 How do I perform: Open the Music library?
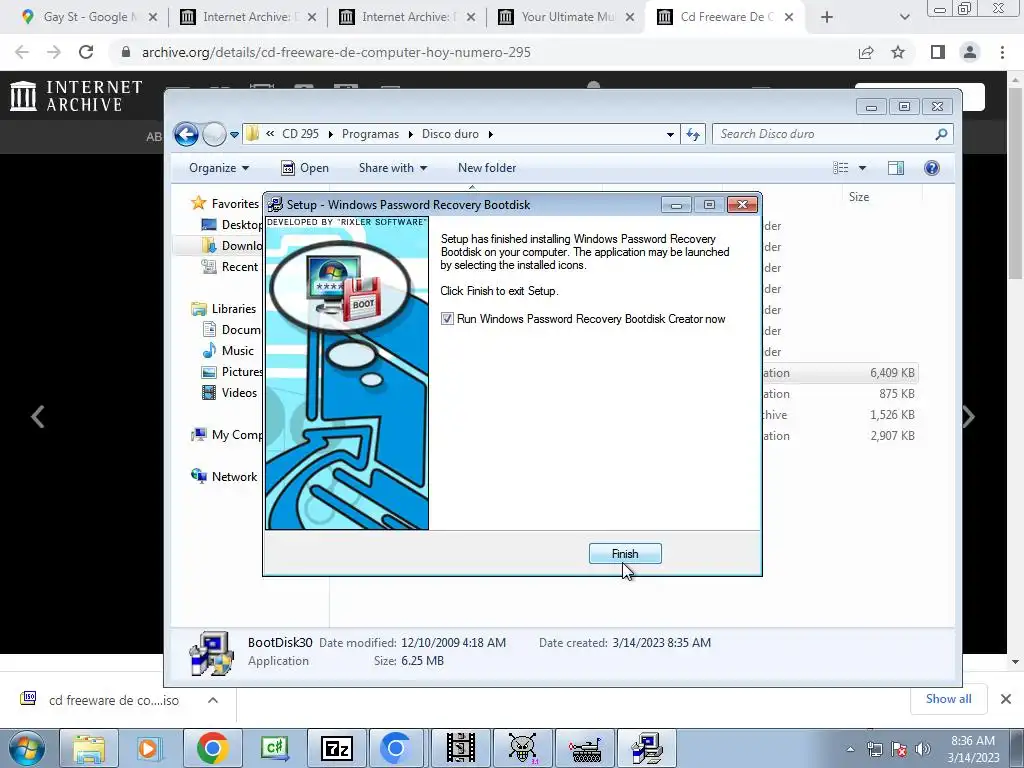pyautogui.click(x=227, y=351)
